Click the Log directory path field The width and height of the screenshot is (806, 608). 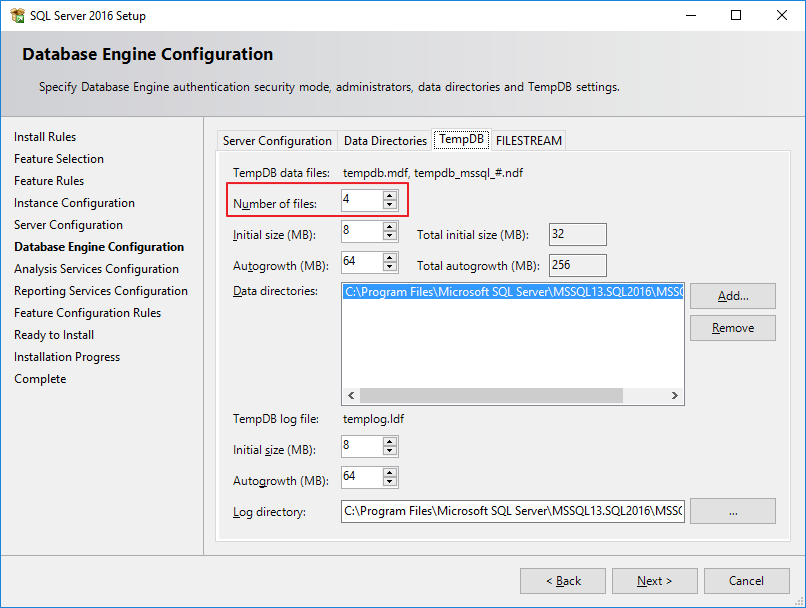[513, 511]
